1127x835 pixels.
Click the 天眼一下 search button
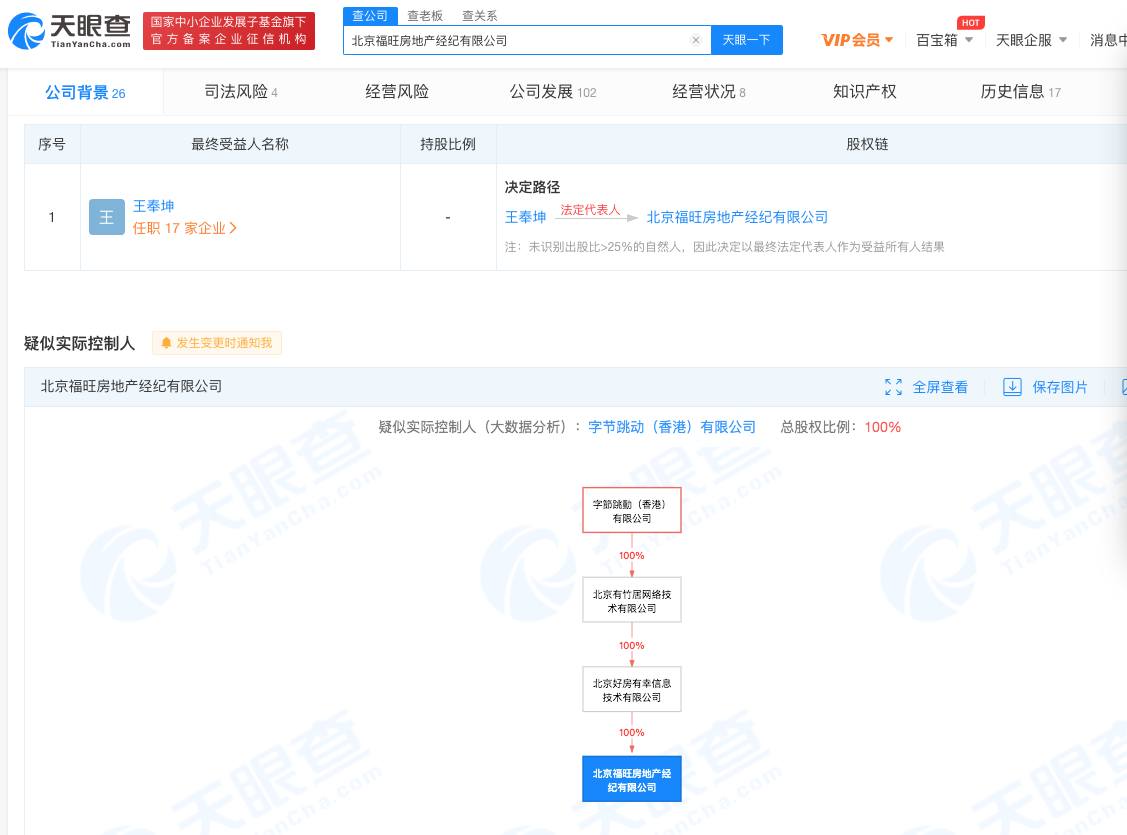coord(746,40)
